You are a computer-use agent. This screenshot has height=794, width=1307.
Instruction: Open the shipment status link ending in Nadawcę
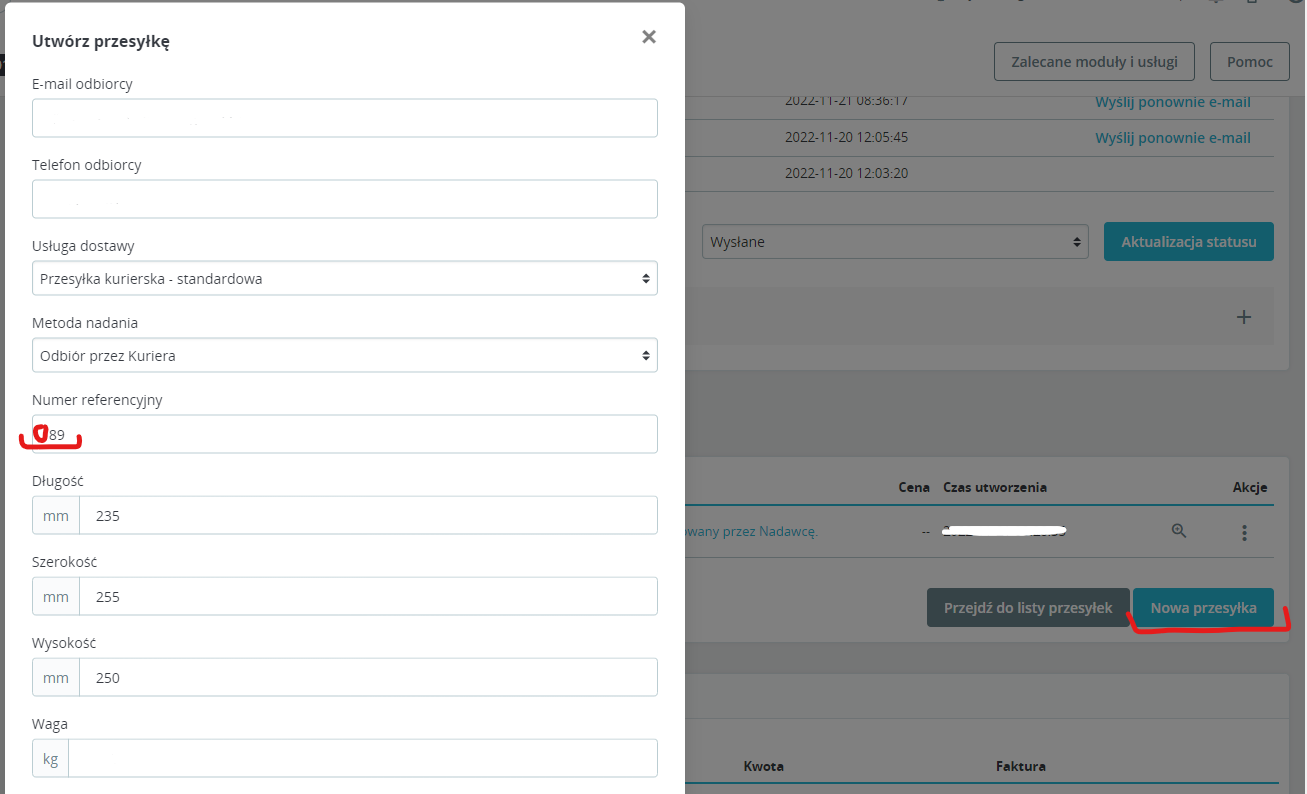pyautogui.click(x=752, y=531)
